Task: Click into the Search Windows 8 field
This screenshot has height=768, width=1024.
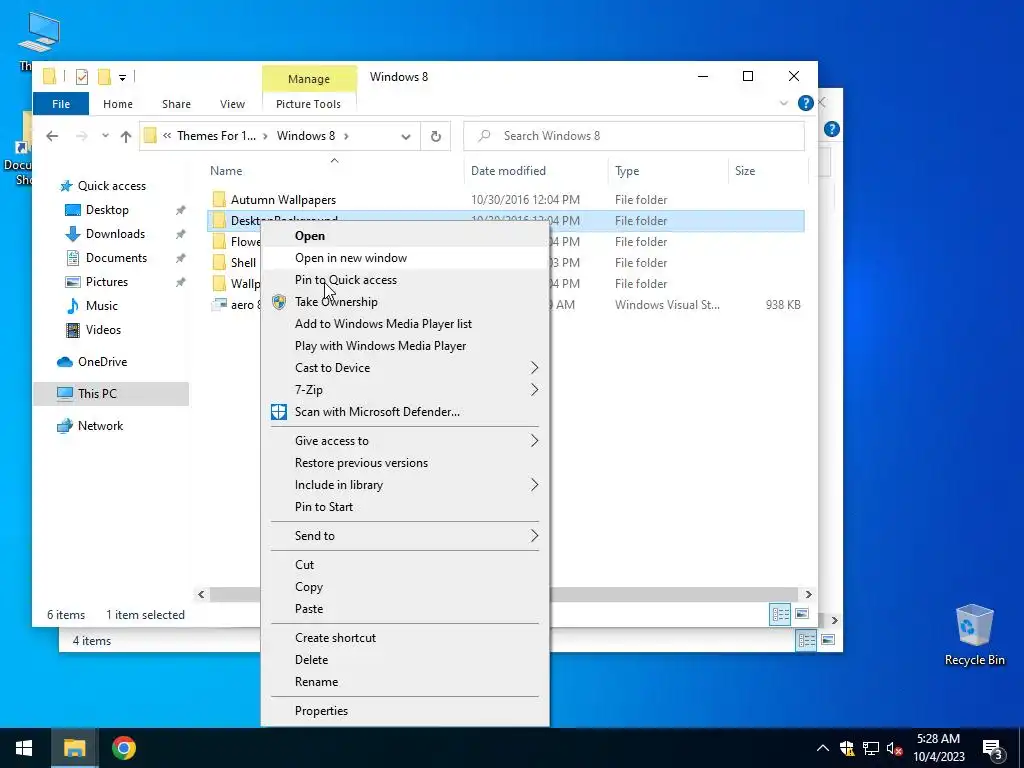Action: pos(633,136)
